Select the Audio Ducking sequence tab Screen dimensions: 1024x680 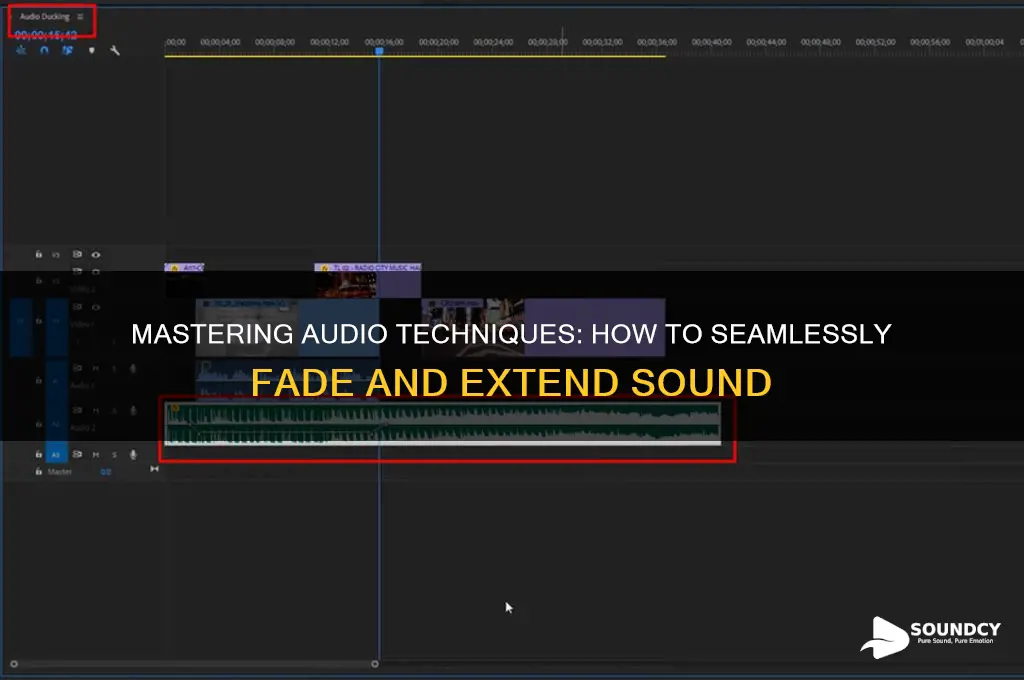tap(44, 17)
